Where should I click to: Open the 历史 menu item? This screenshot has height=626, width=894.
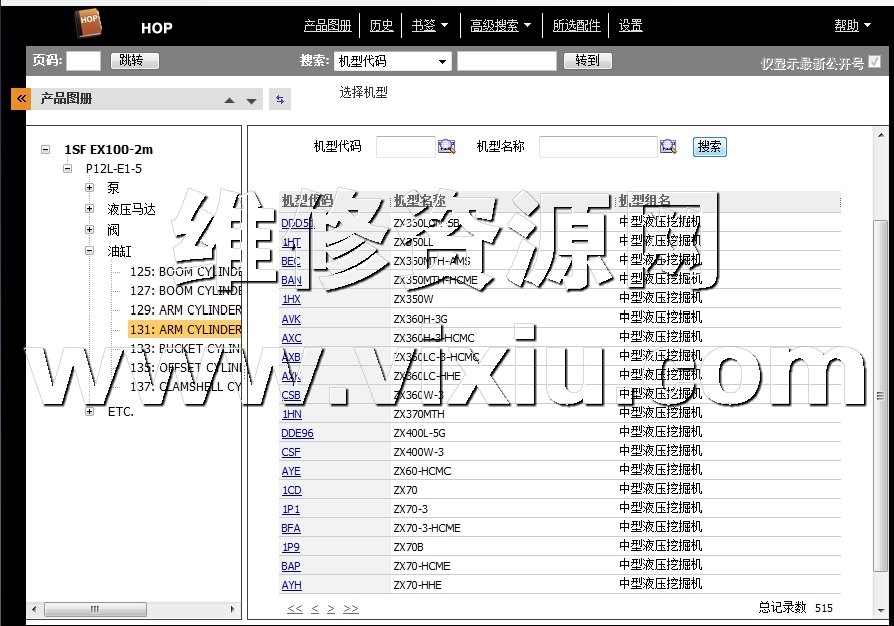381,26
